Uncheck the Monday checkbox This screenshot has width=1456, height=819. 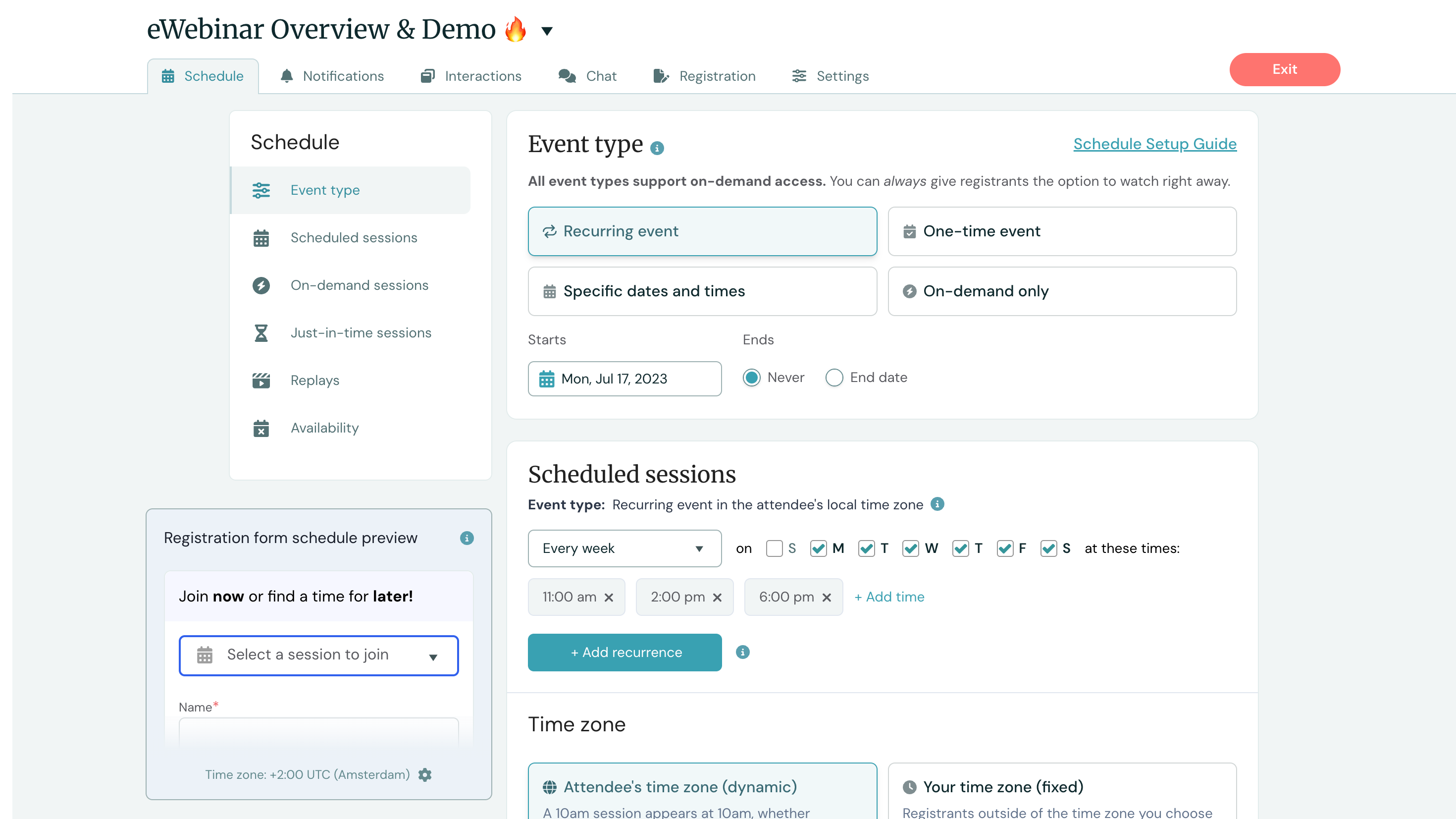pos(819,548)
